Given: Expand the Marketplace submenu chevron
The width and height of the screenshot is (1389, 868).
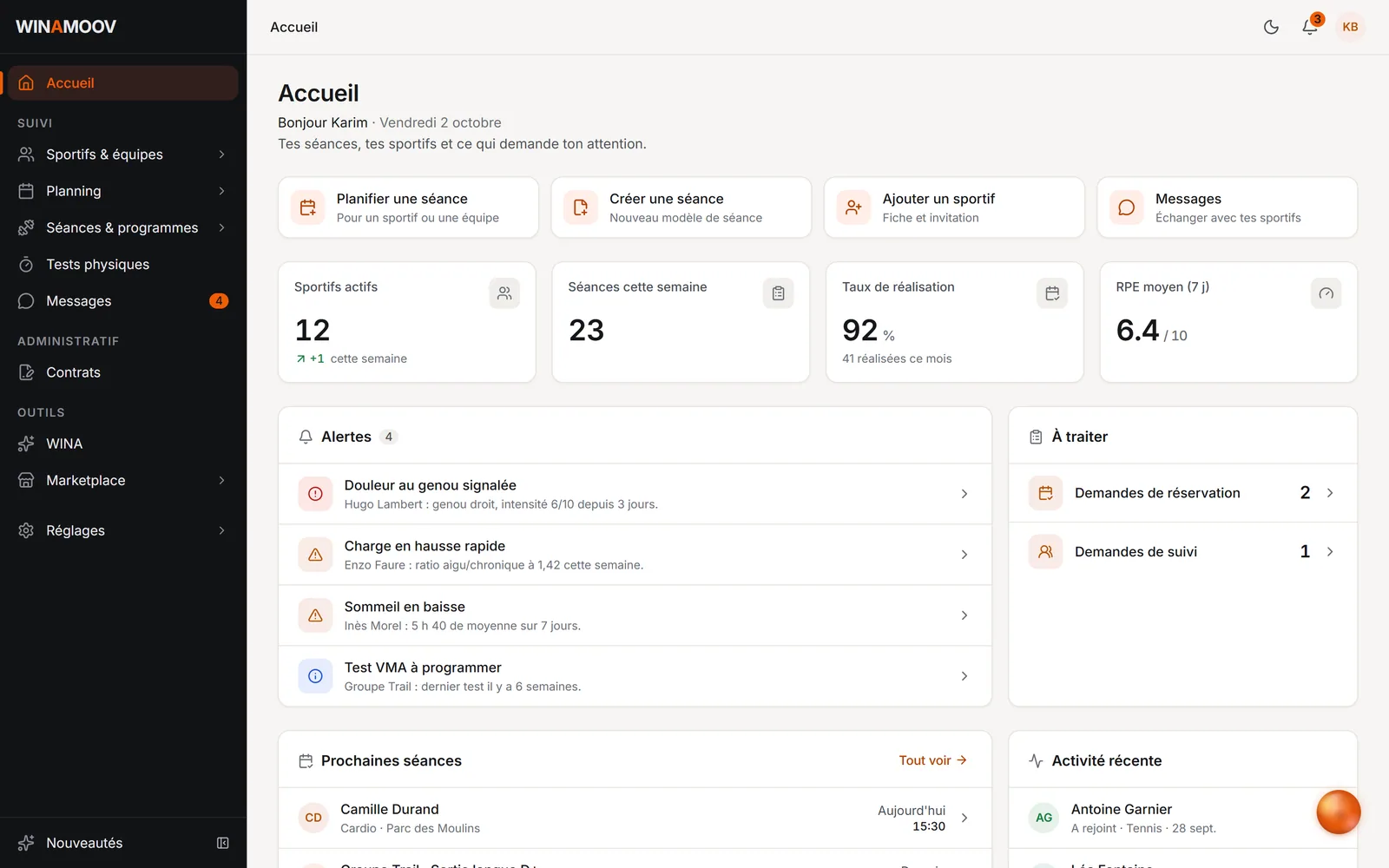Looking at the screenshot, I should pos(222,480).
